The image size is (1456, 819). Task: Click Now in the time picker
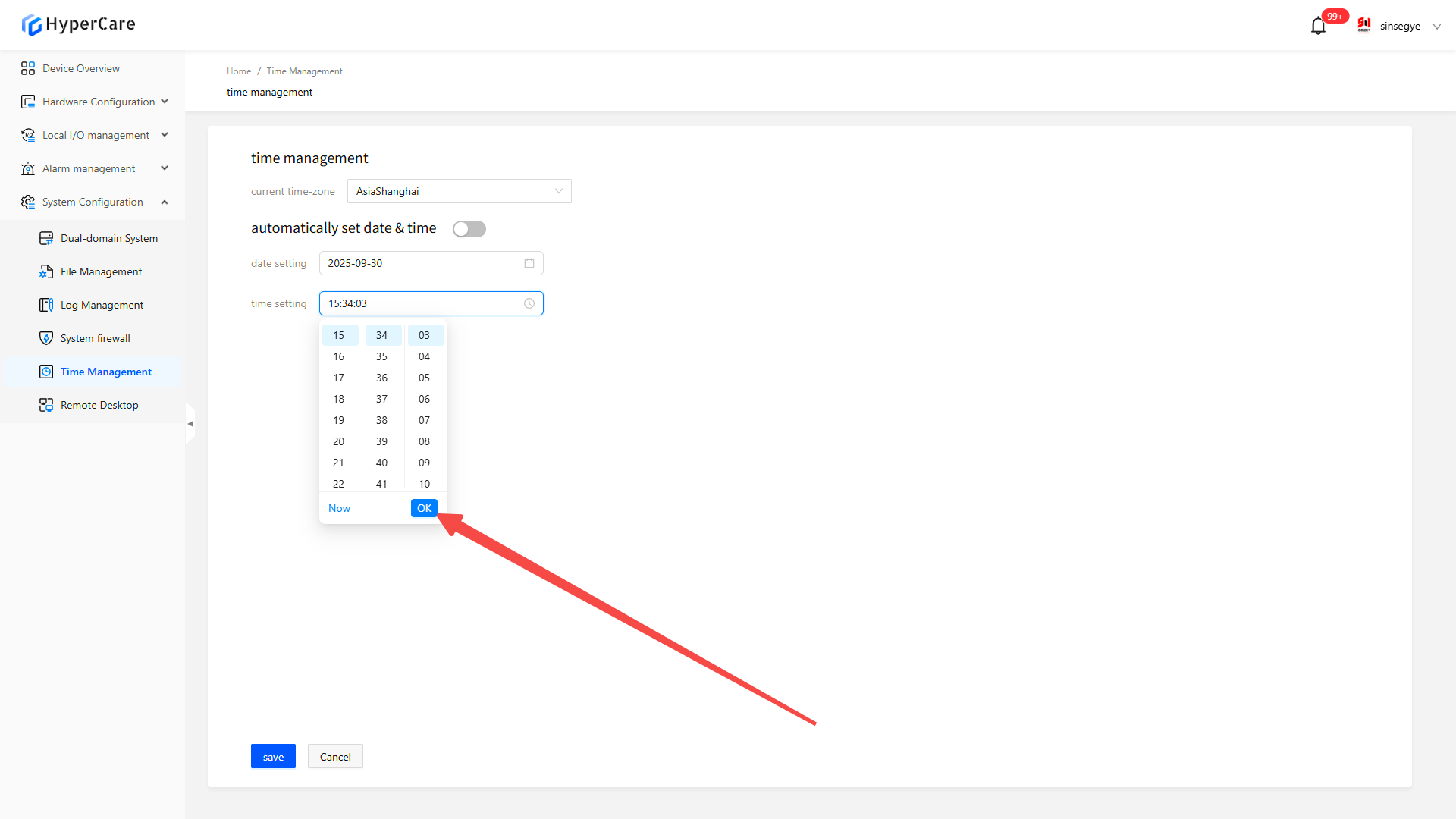click(339, 508)
